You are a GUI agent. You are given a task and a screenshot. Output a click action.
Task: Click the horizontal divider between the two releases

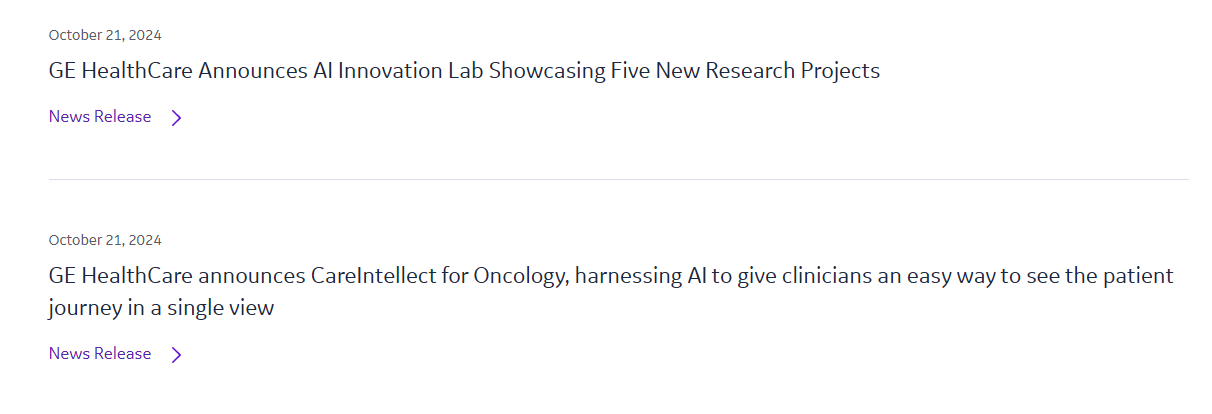618,180
